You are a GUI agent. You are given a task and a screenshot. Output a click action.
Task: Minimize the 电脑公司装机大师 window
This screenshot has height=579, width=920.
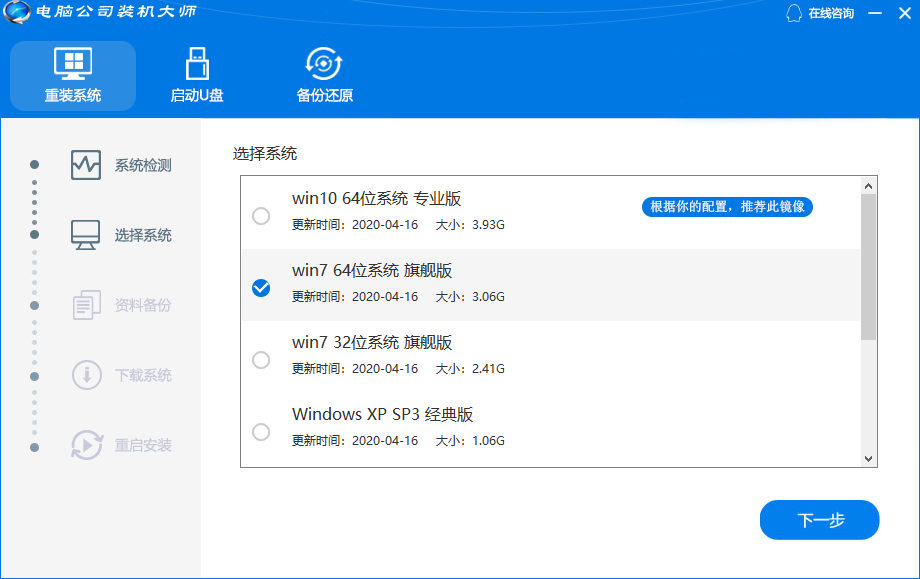[875, 13]
